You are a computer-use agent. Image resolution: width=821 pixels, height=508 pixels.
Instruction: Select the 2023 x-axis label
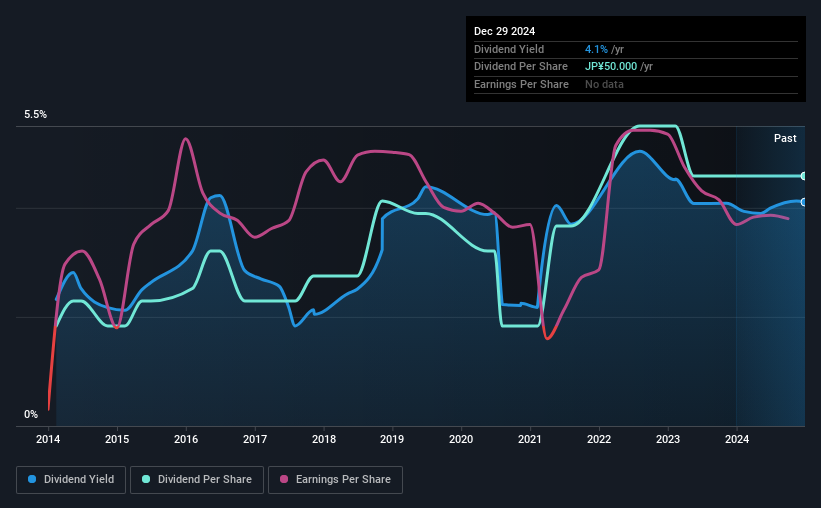tap(668, 439)
